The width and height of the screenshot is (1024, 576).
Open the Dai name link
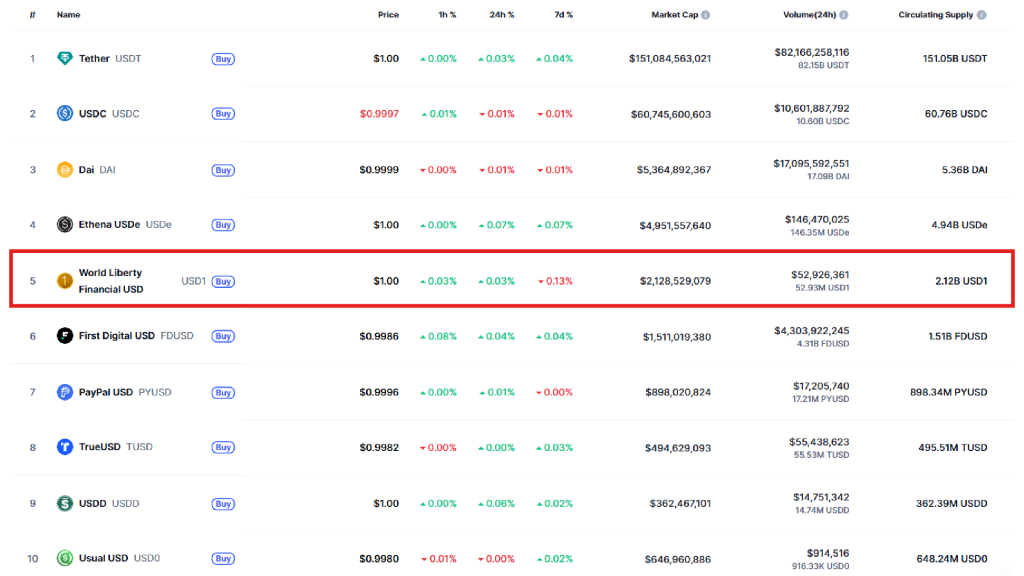pos(86,169)
